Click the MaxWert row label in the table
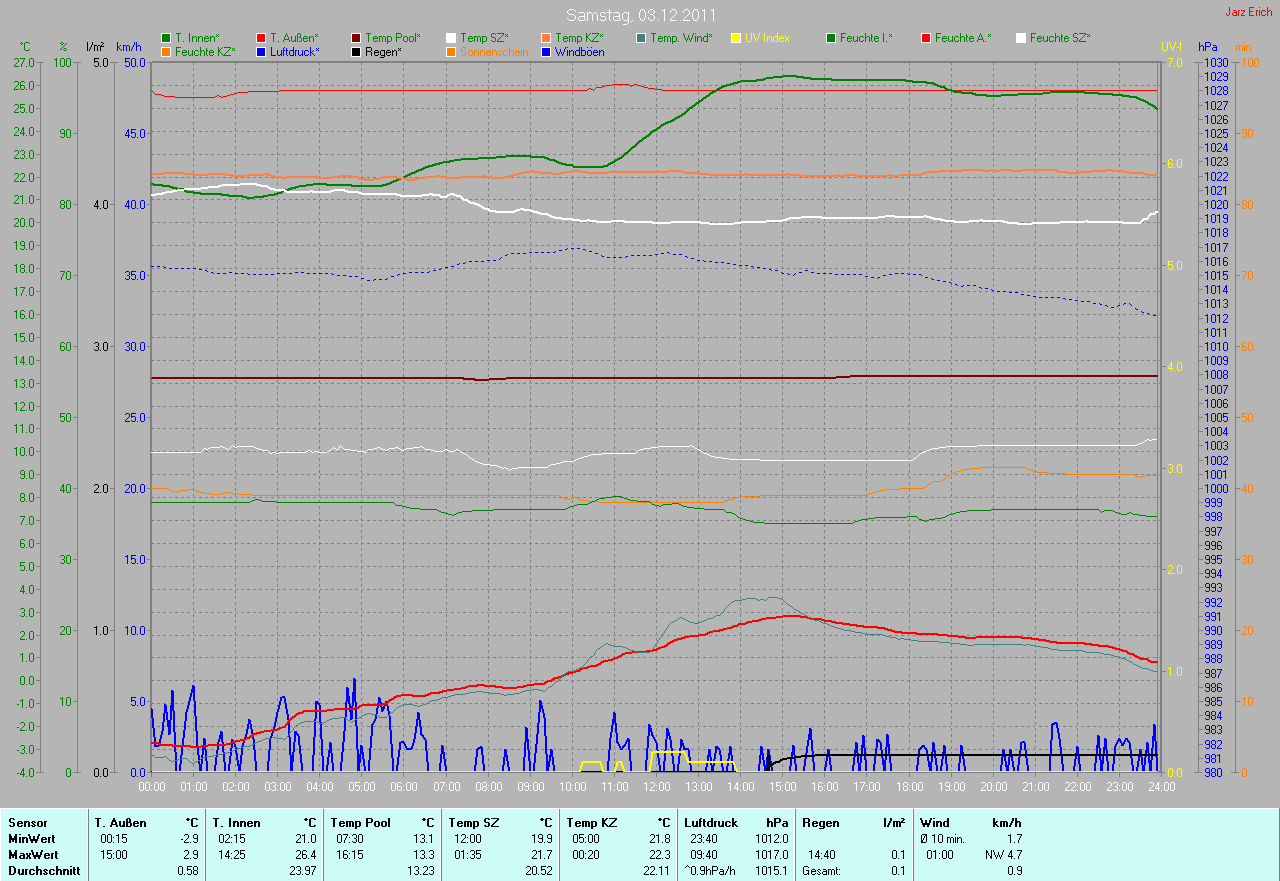The width and height of the screenshot is (1280, 881). tap(32, 855)
